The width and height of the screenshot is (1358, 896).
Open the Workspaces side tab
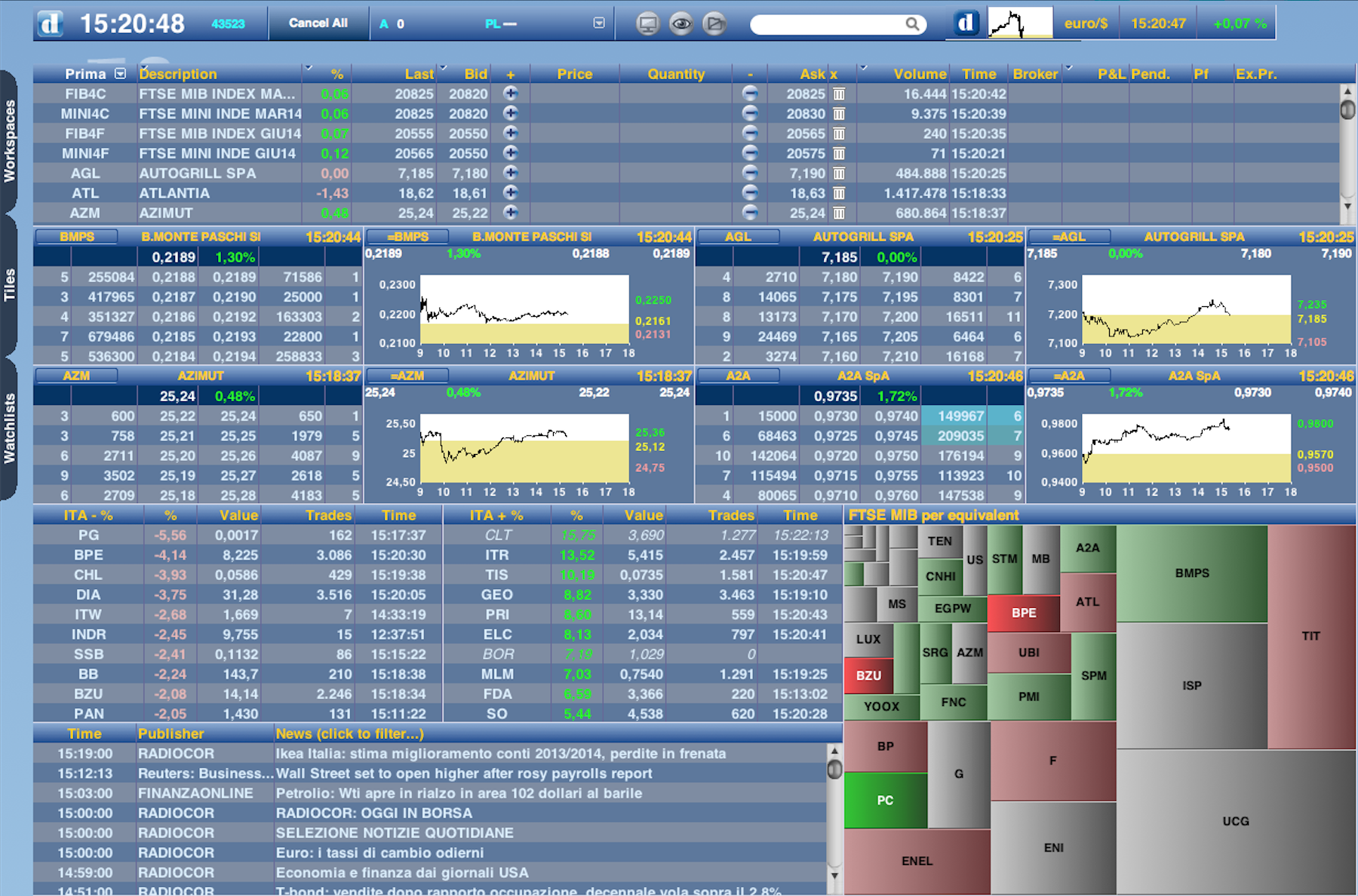point(9,141)
